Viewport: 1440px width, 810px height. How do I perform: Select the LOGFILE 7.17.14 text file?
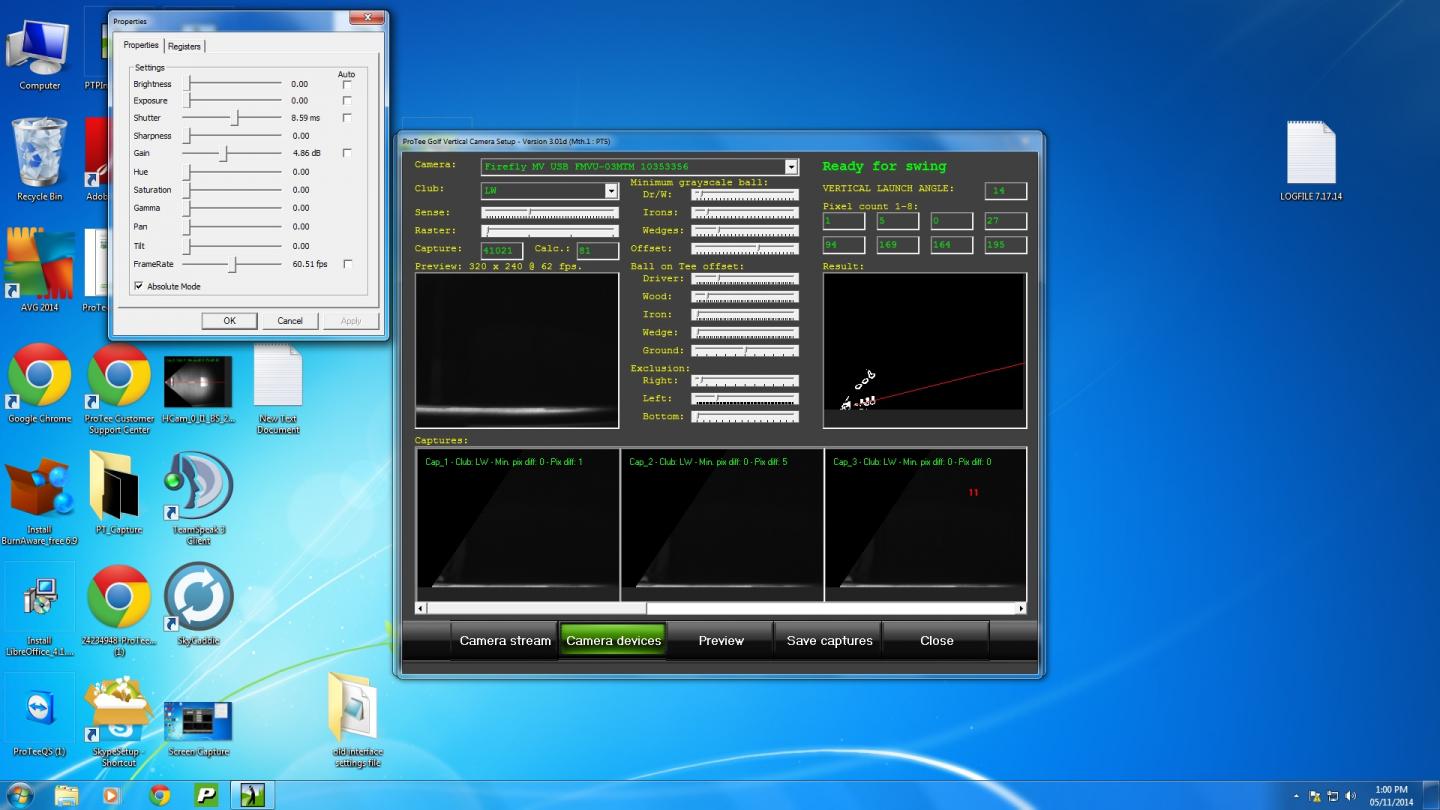1311,161
